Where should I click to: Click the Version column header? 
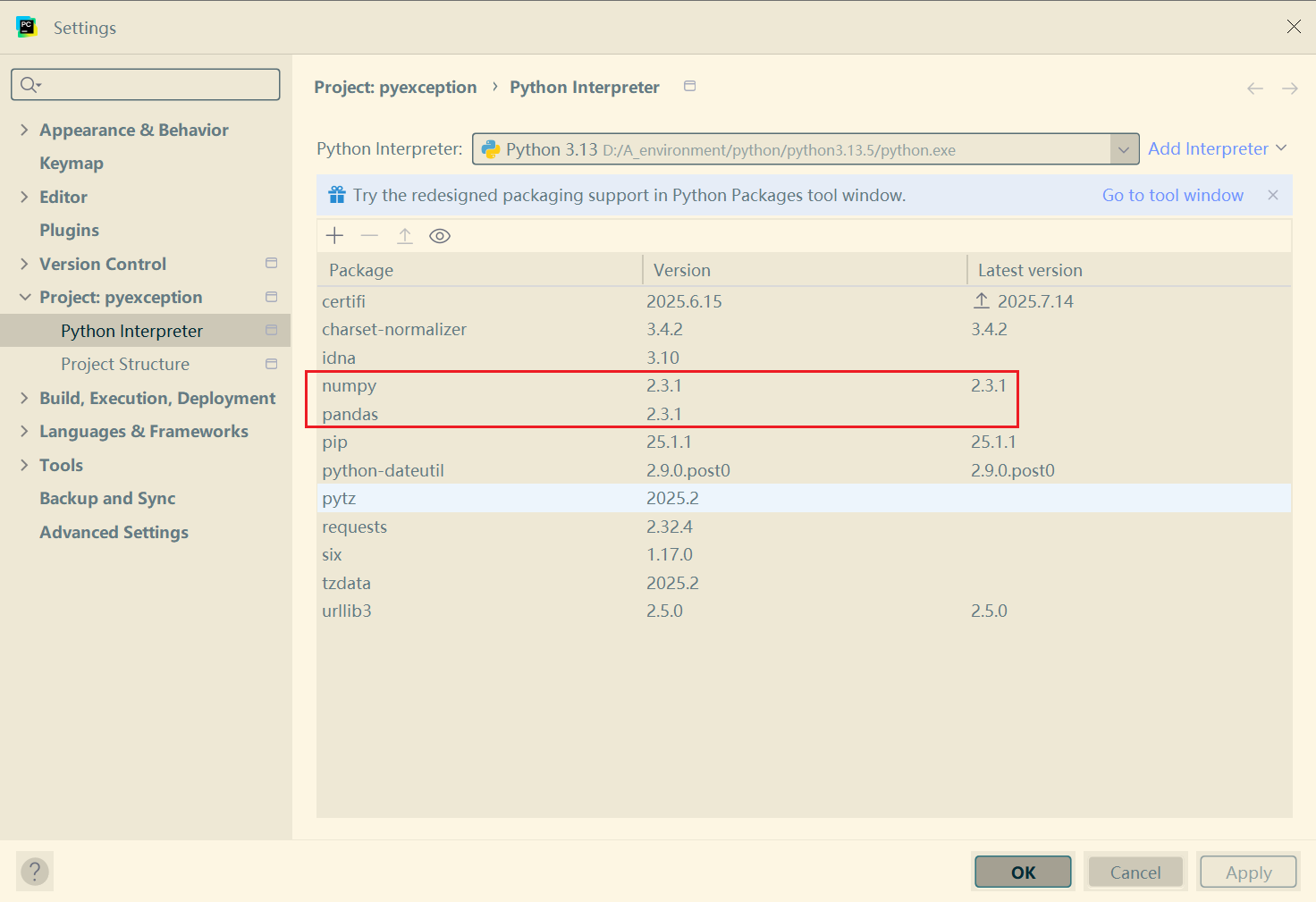tap(805, 270)
